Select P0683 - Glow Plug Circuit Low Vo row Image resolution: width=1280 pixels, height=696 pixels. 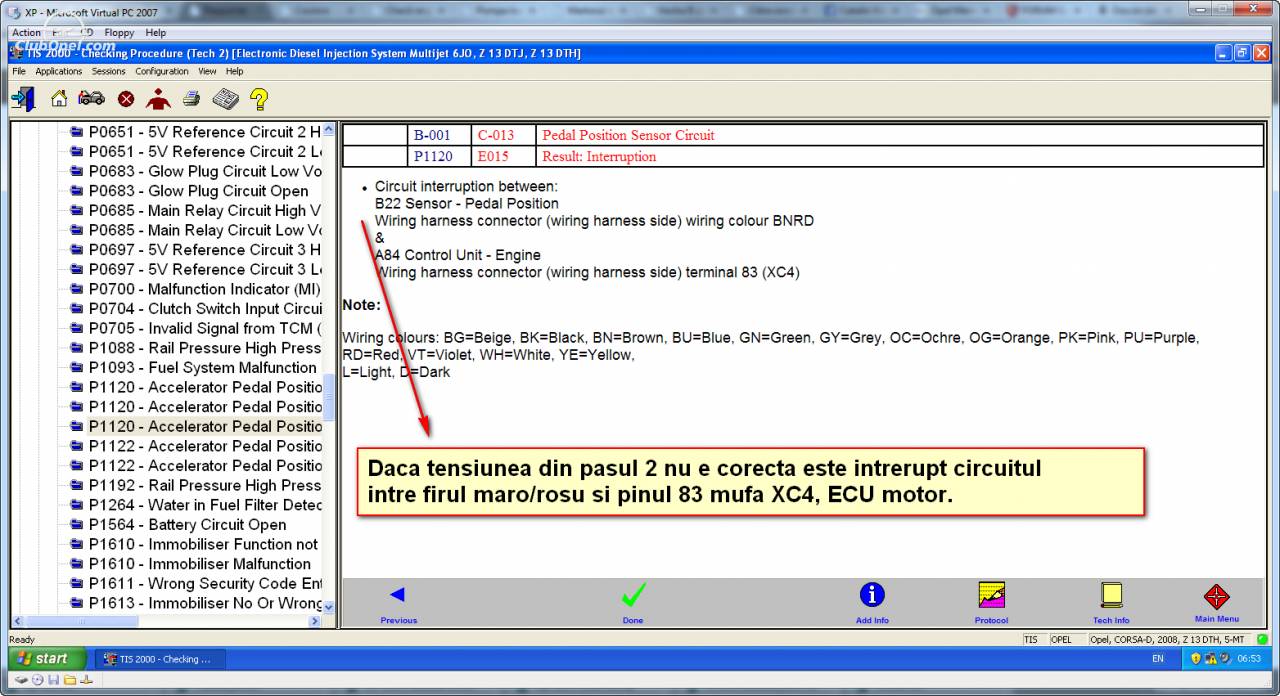204,171
